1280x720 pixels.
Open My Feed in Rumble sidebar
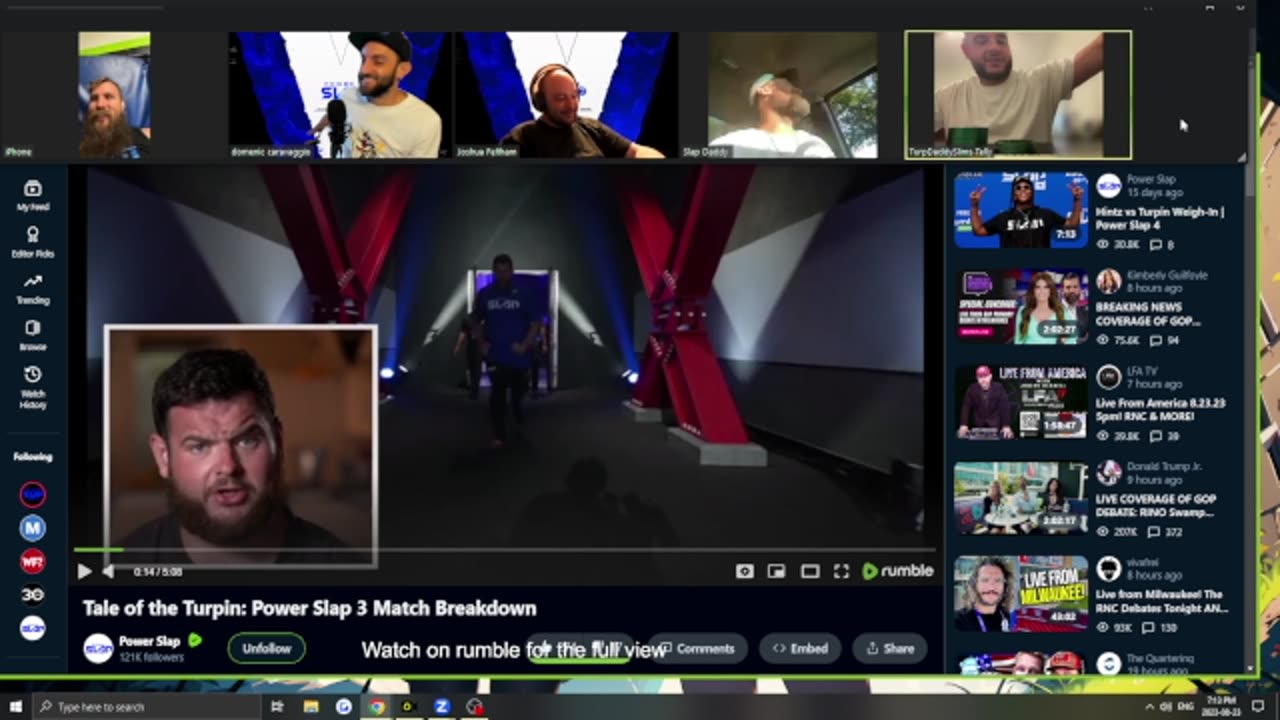pyautogui.click(x=32, y=196)
